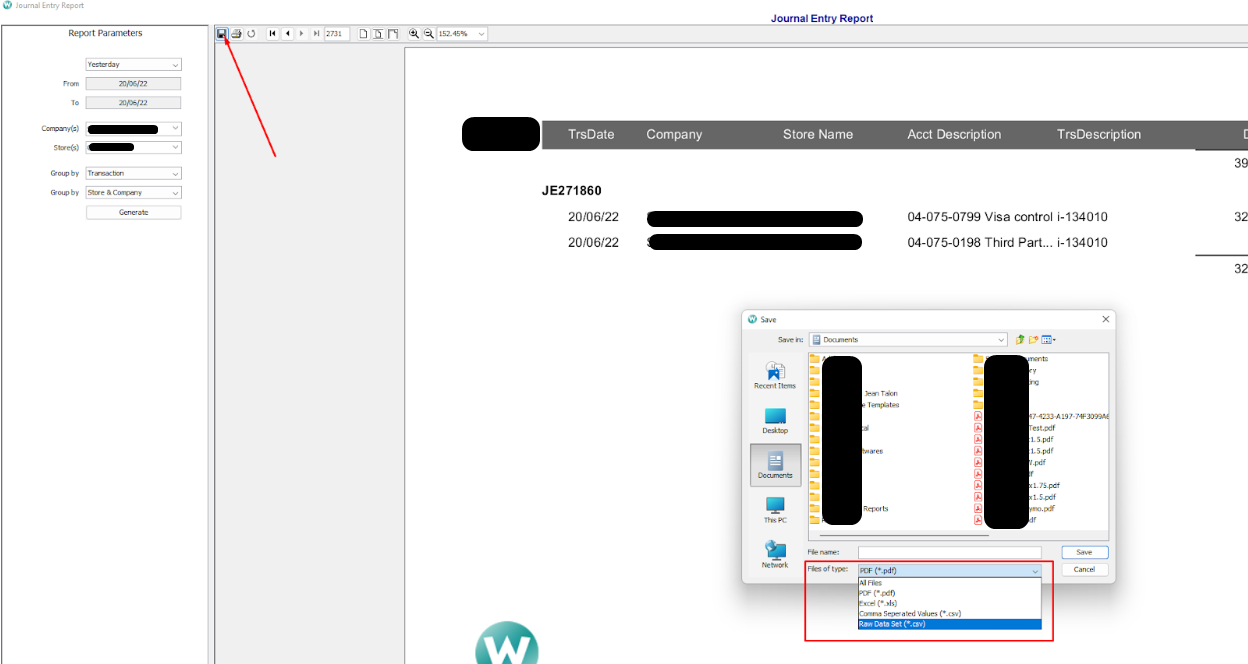Viewport: 1248px width, 664px height.
Task: Open Desktop location in the Save dialog
Action: click(x=774, y=417)
